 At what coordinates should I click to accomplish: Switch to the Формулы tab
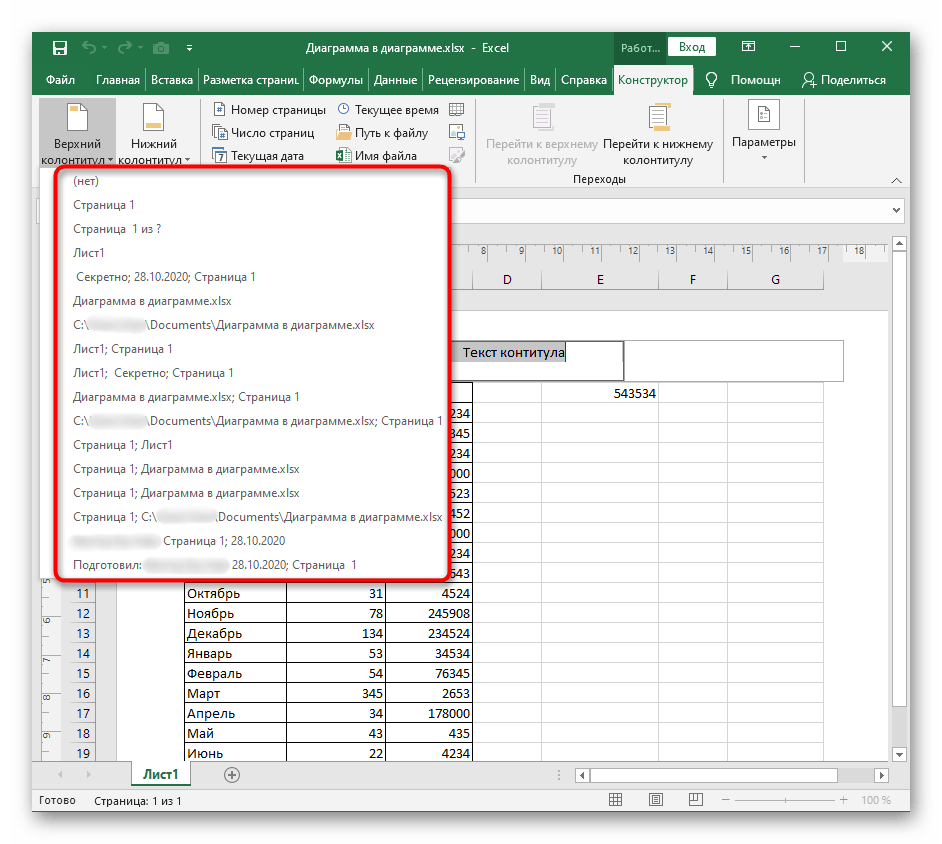click(x=335, y=80)
